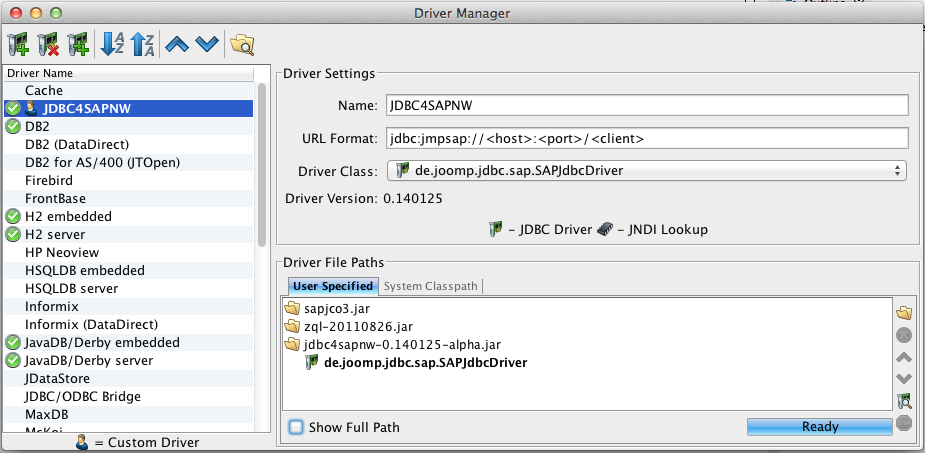Click green check icon beside DB2
Viewport: 925px width, 453px height.
(x=13, y=126)
